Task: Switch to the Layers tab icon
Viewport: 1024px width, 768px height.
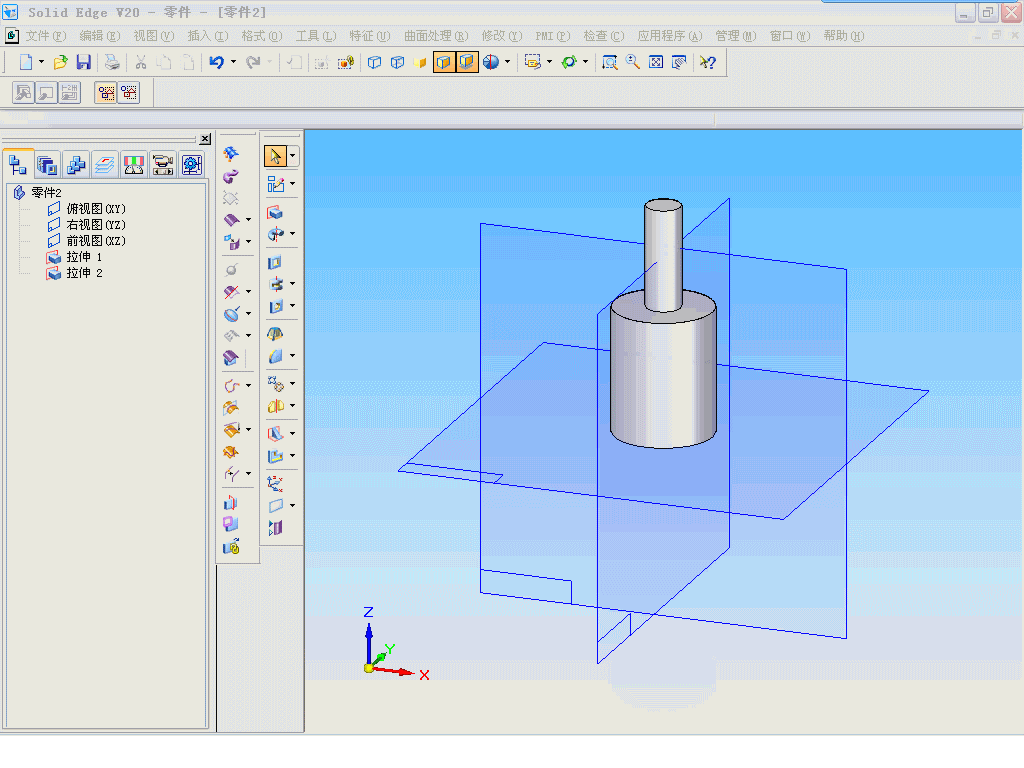Action: [104, 165]
